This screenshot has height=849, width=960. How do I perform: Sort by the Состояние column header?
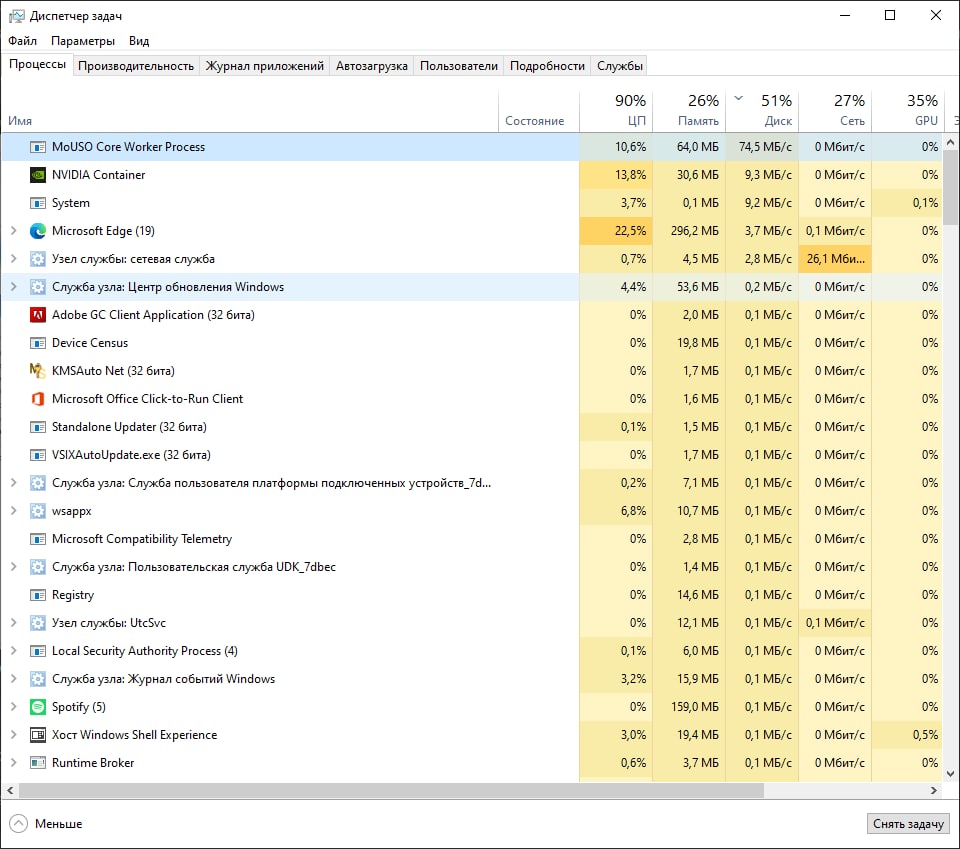[539, 110]
